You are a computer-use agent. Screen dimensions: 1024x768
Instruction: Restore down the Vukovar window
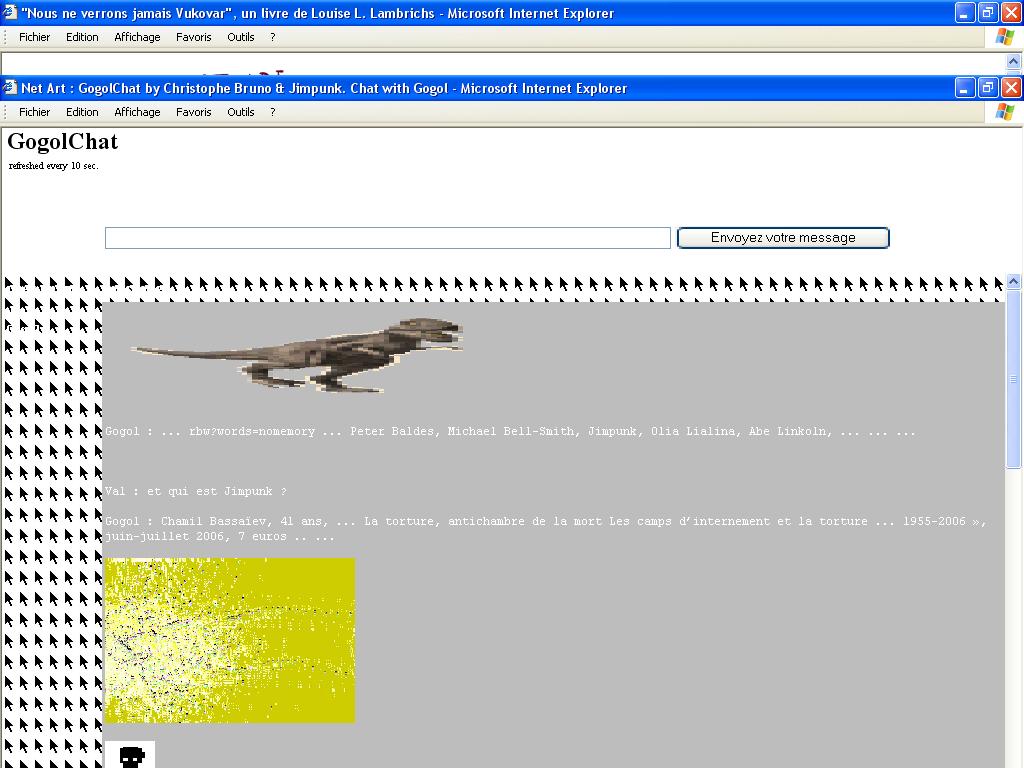(x=988, y=12)
